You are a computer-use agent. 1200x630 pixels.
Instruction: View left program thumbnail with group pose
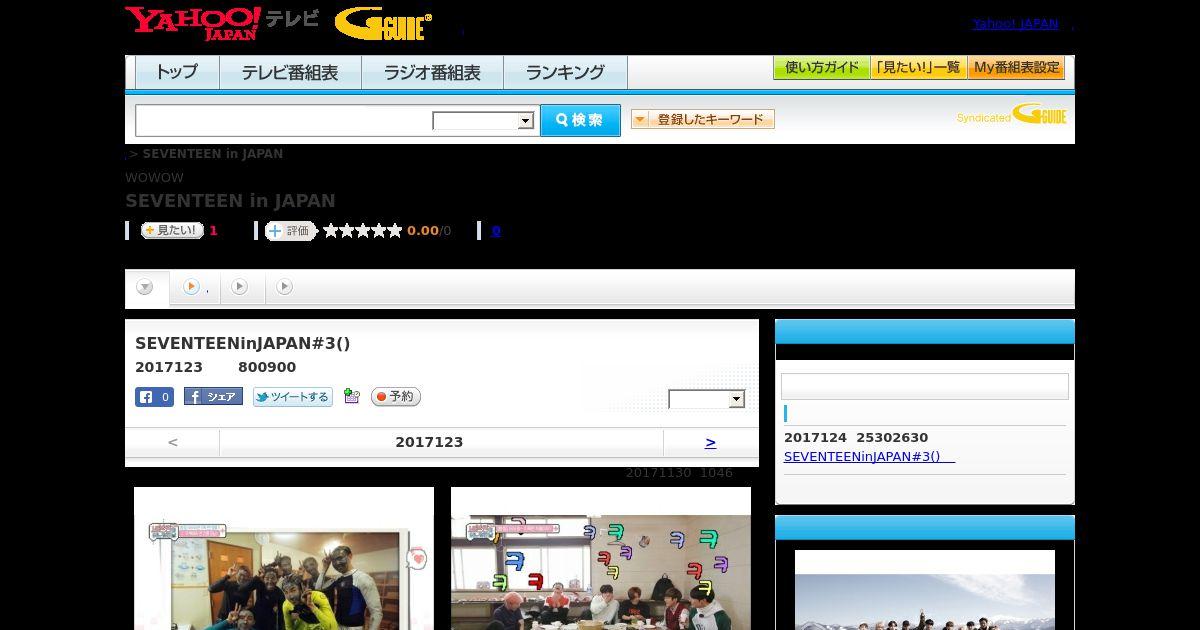pyautogui.click(x=284, y=558)
